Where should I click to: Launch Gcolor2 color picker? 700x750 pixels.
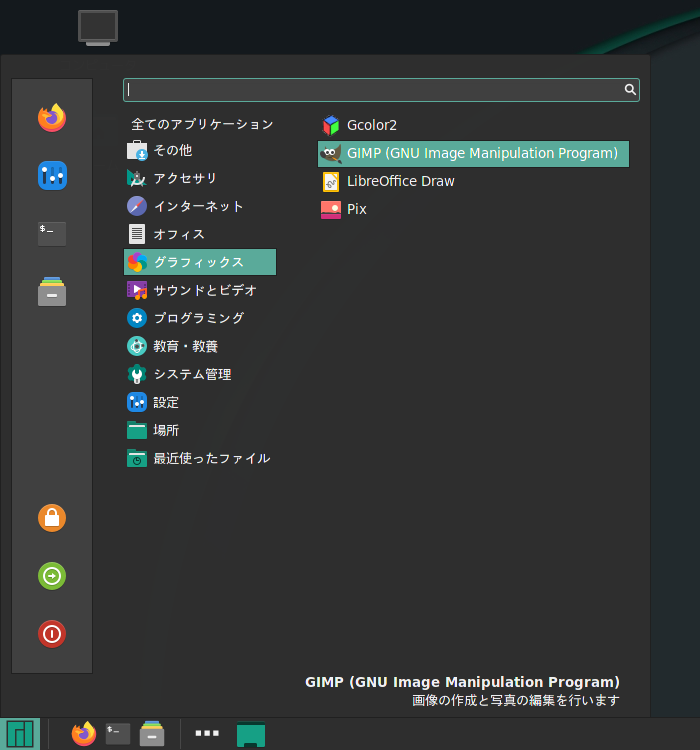point(473,125)
